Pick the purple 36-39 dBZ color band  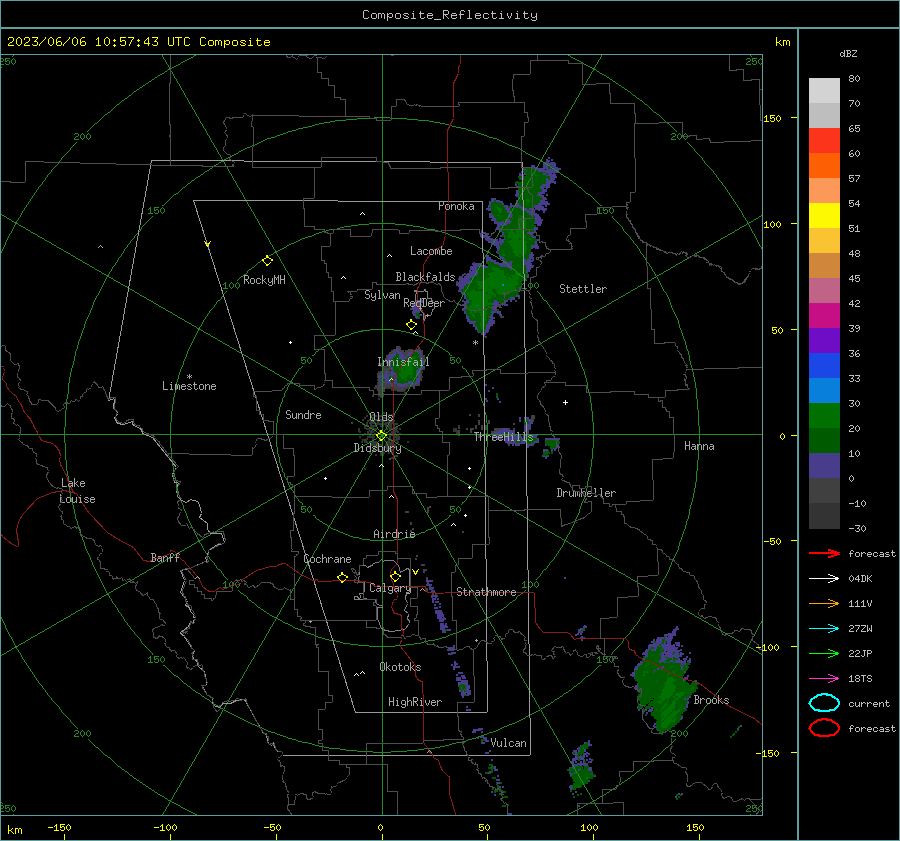point(824,340)
